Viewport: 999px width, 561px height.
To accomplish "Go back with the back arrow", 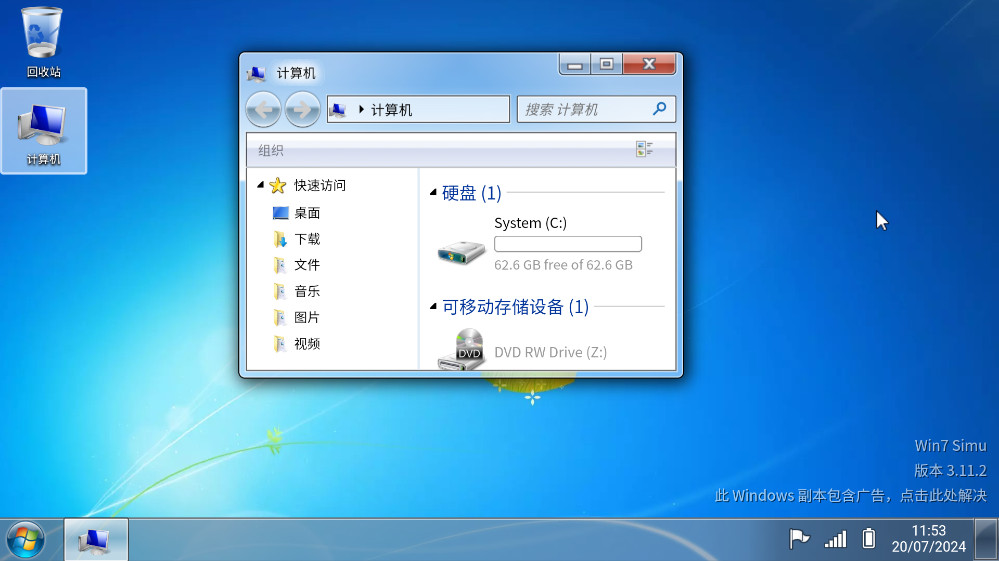I will coord(263,110).
